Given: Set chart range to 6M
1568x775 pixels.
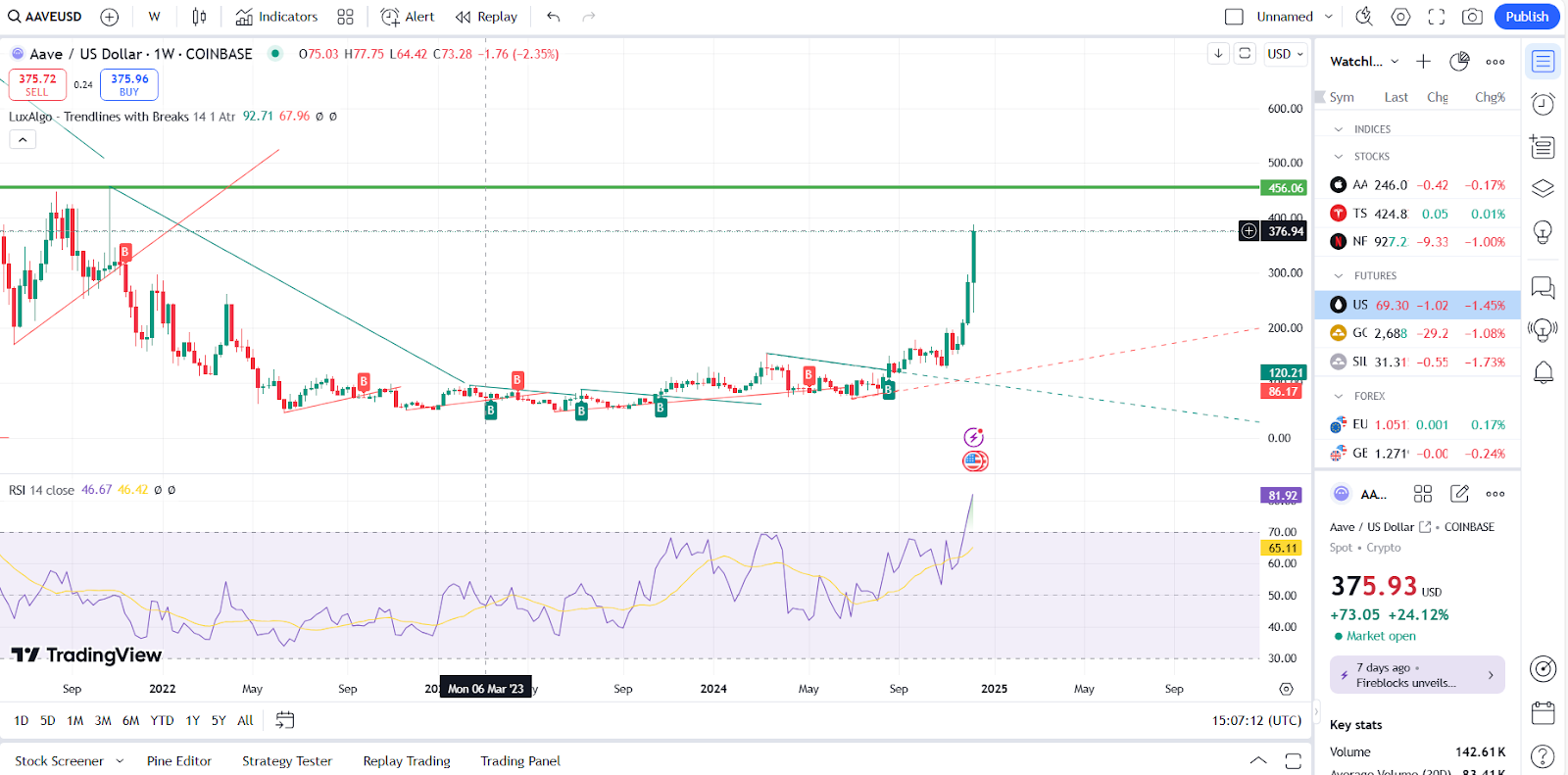Looking at the screenshot, I should (130, 720).
